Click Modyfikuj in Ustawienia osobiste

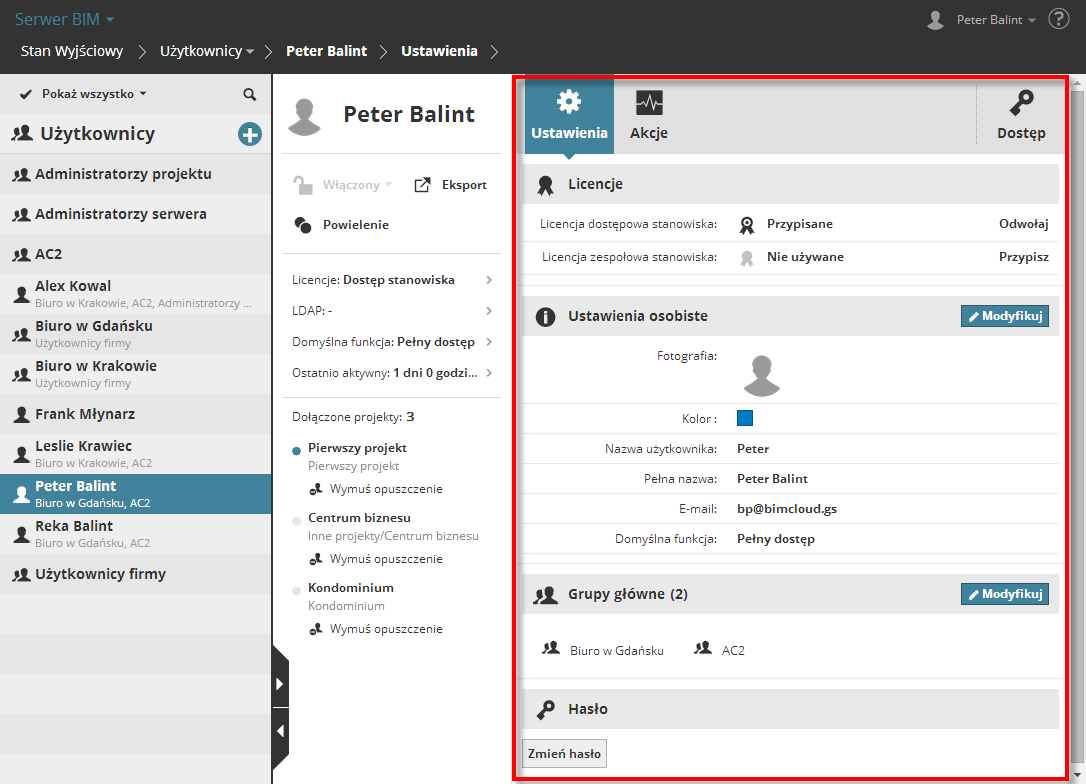(1004, 316)
